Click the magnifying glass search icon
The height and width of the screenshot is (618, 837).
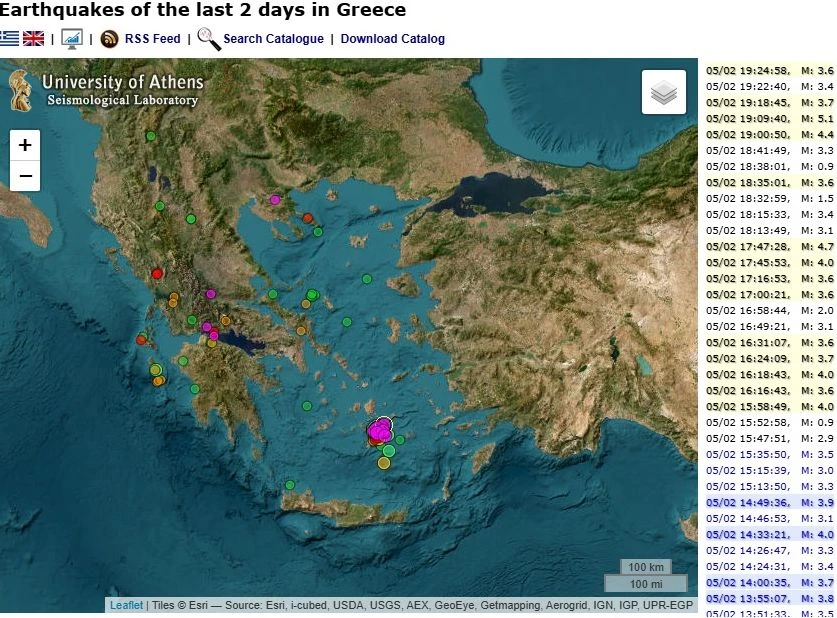(x=209, y=39)
